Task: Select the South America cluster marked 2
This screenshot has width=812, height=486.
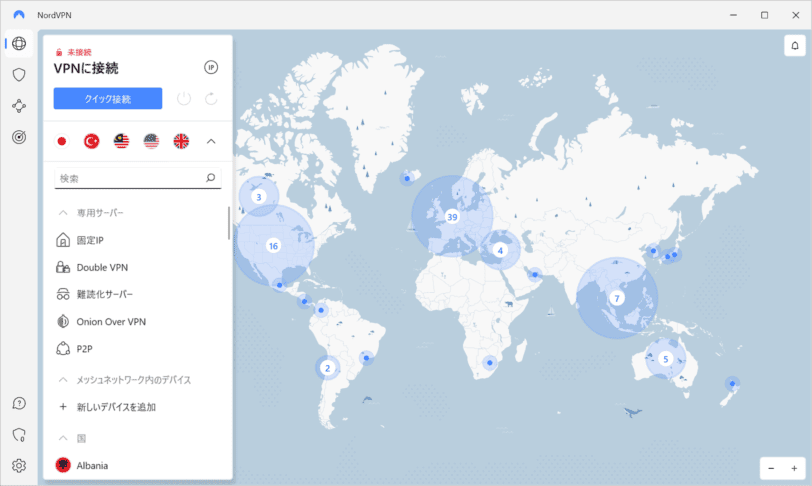Action: tap(327, 368)
